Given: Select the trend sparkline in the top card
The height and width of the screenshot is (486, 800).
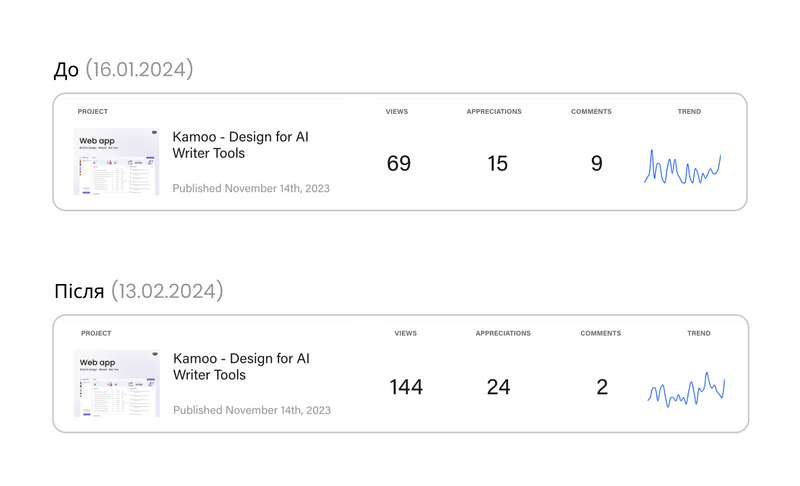Looking at the screenshot, I should click(x=683, y=167).
